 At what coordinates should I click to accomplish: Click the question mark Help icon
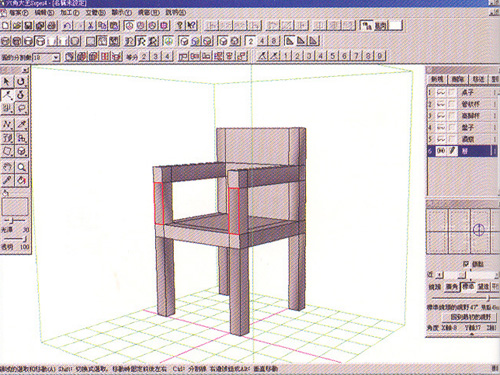point(180,26)
